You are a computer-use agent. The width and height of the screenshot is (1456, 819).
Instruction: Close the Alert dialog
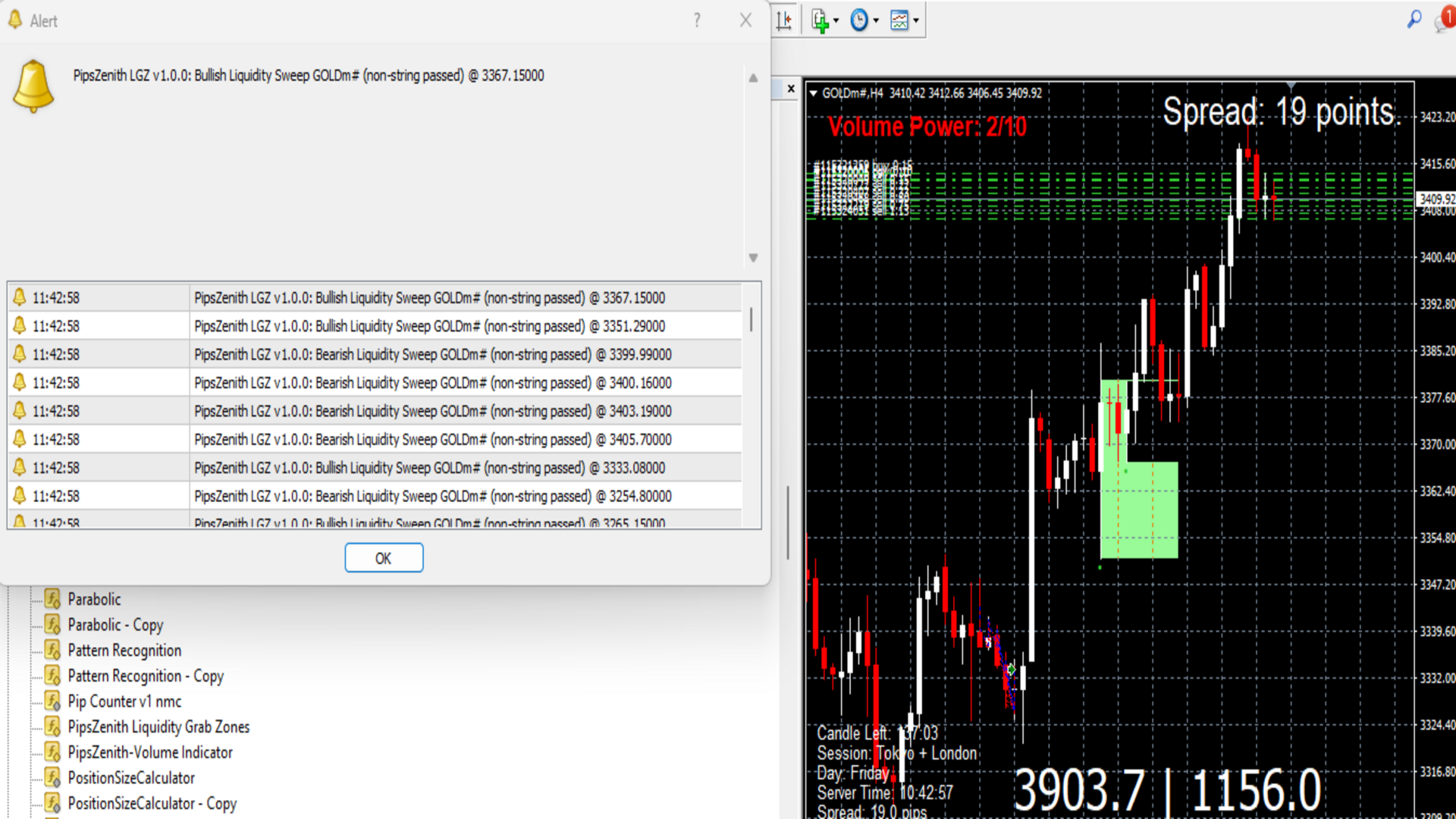pyautogui.click(x=746, y=20)
